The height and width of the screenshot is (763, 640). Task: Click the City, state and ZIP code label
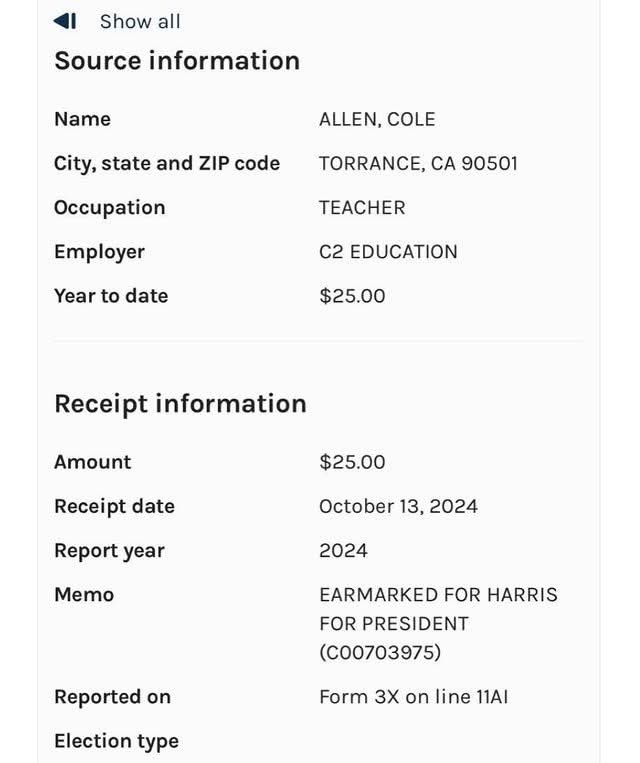point(167,163)
